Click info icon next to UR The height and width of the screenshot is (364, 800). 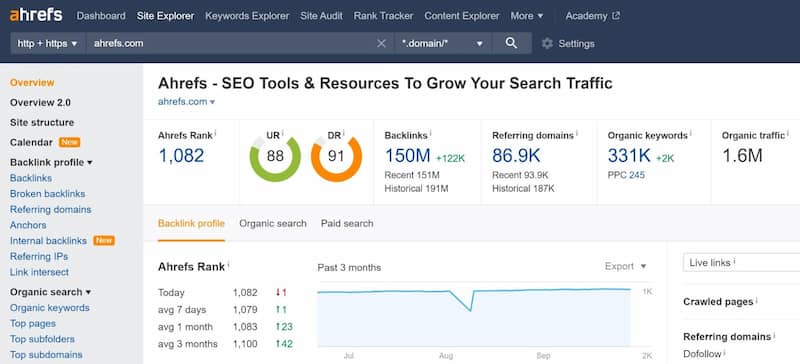click(x=283, y=133)
